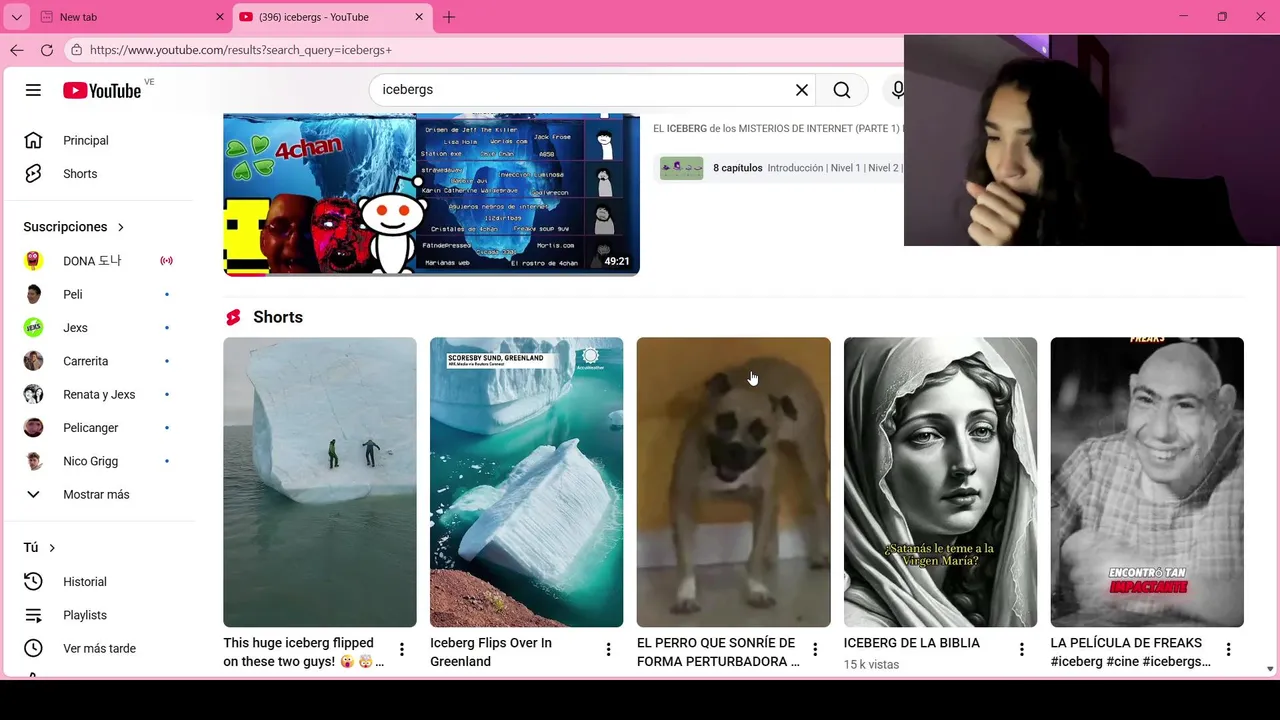Open Carrerita channel avatar

(34, 361)
